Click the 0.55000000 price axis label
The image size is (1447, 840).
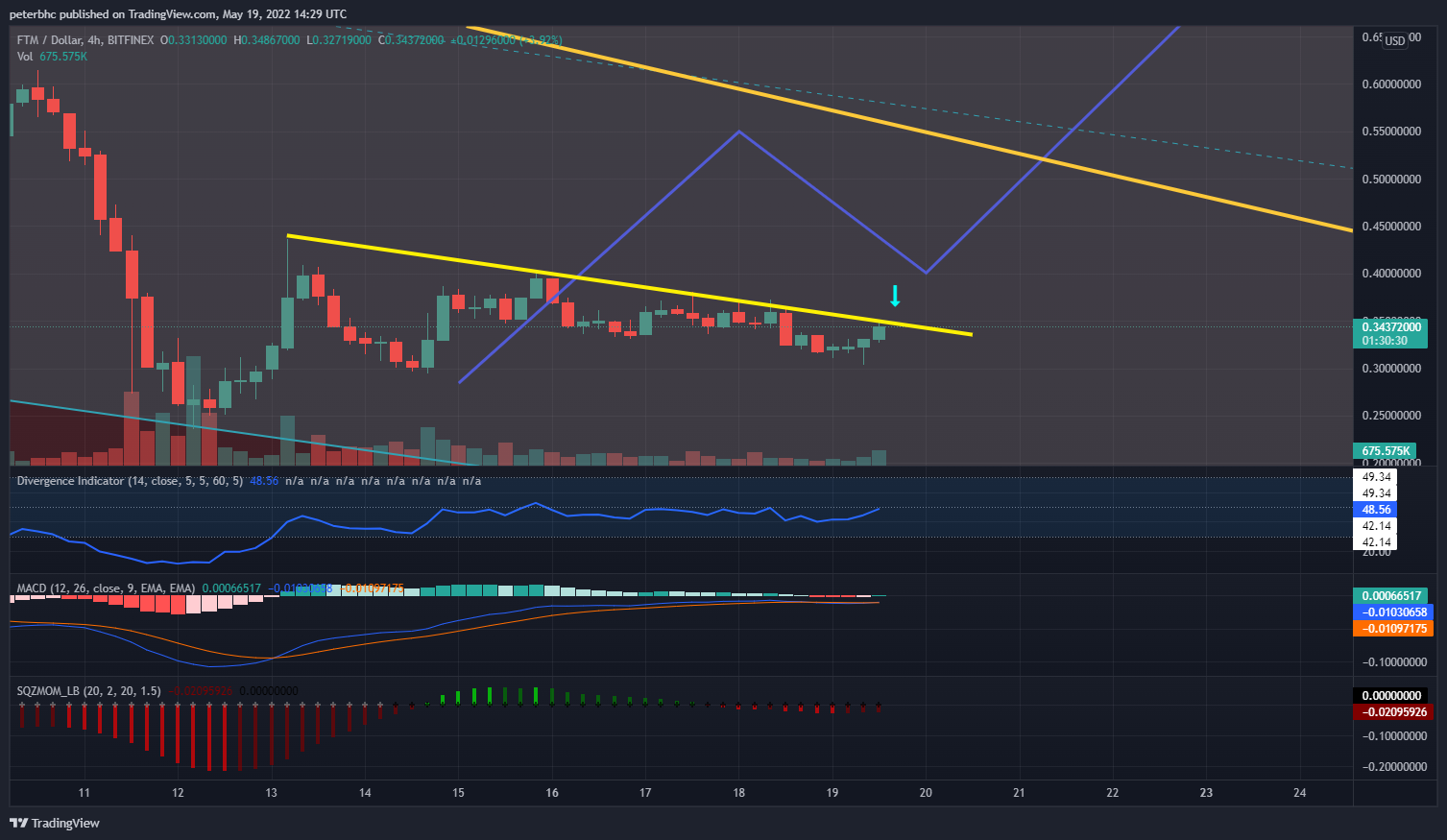(1391, 132)
